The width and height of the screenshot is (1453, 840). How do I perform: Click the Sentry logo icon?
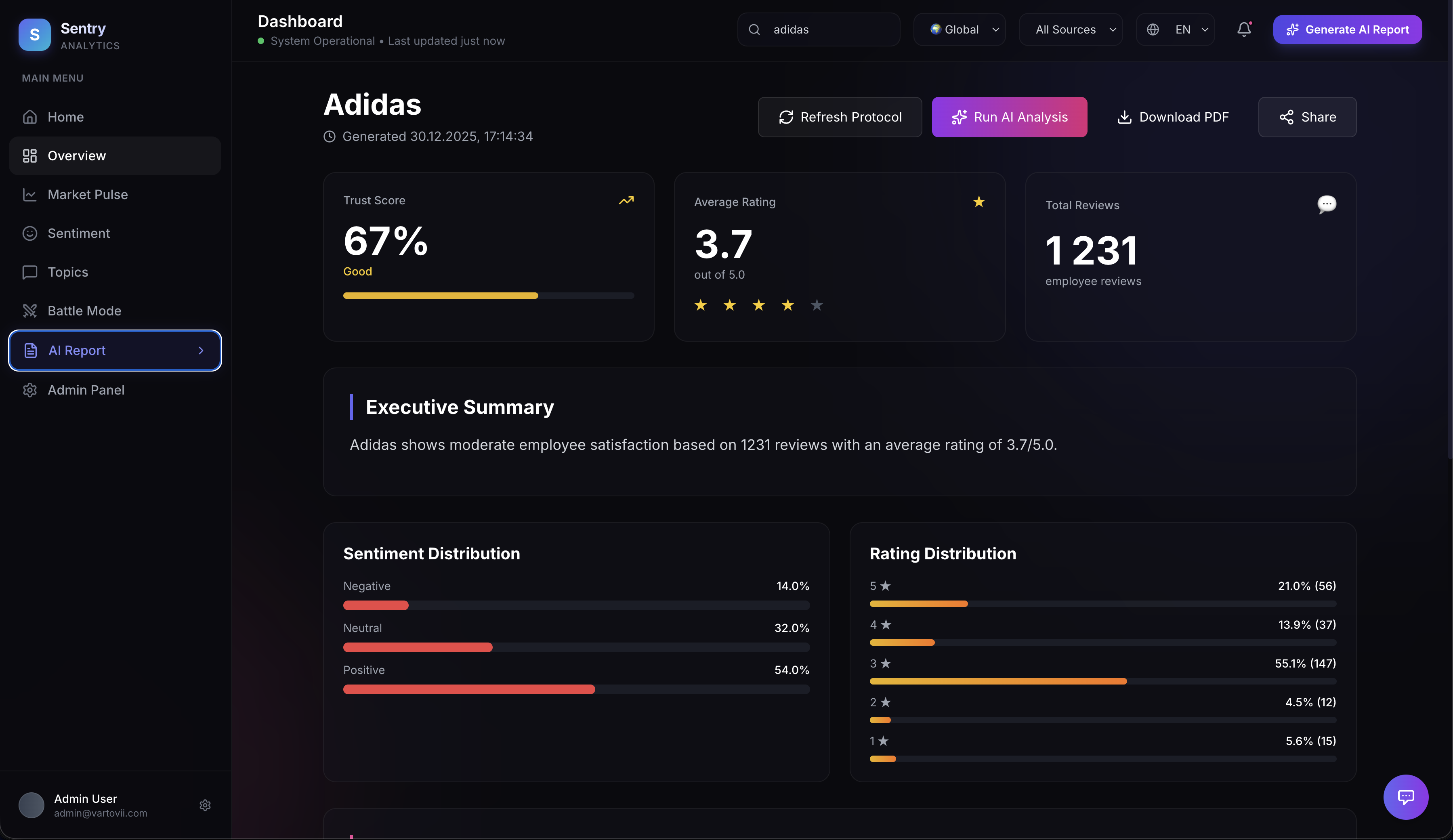[x=35, y=35]
